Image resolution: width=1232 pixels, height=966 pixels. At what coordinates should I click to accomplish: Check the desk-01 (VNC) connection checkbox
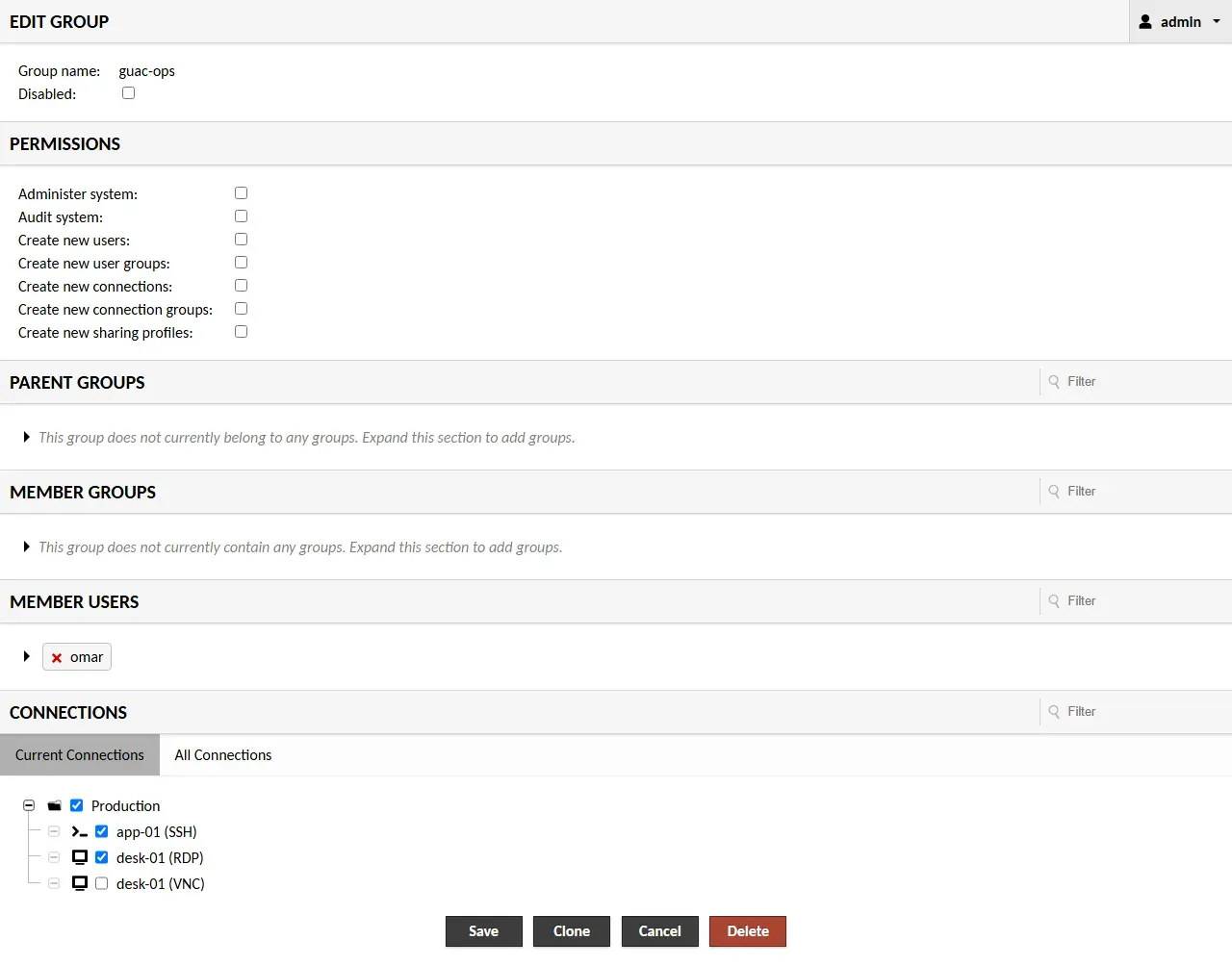[x=102, y=883]
